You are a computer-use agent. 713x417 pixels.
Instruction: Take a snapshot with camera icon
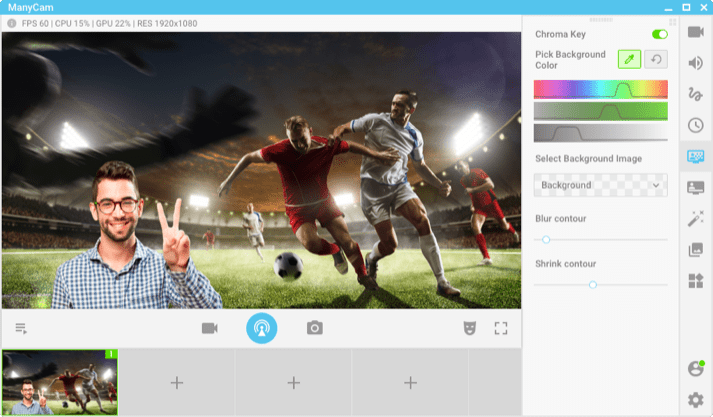pos(315,327)
